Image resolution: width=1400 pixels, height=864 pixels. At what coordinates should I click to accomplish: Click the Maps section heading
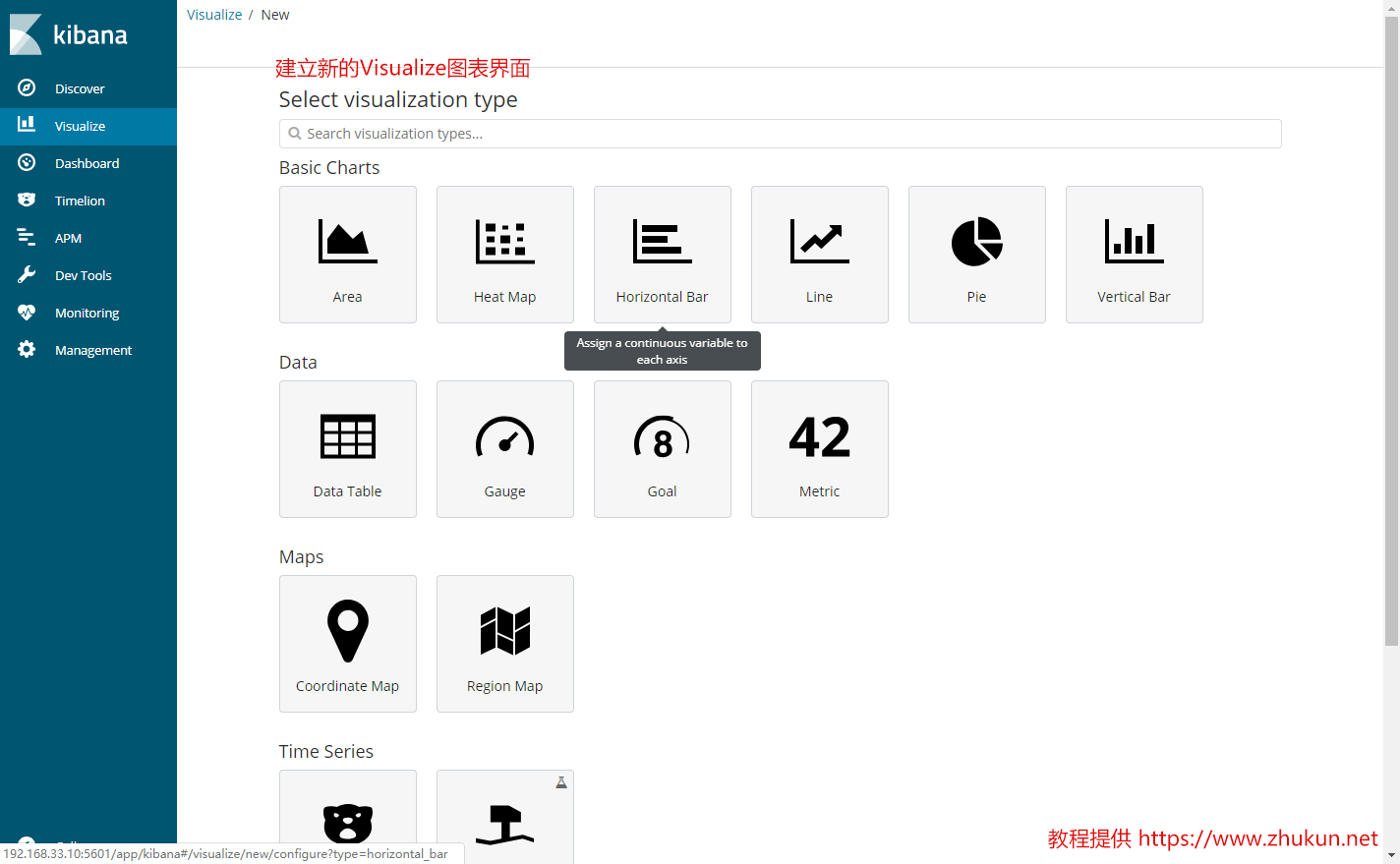pyautogui.click(x=301, y=557)
